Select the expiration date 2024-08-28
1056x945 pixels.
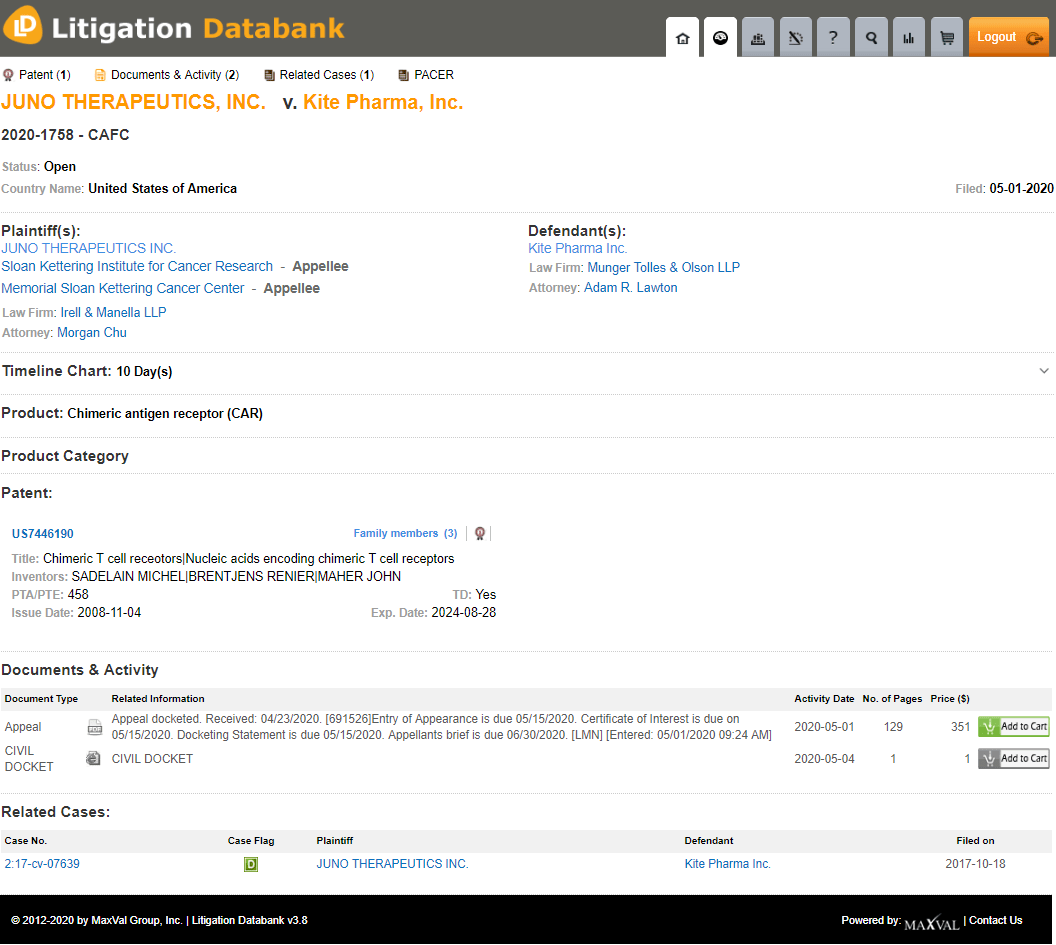(463, 613)
